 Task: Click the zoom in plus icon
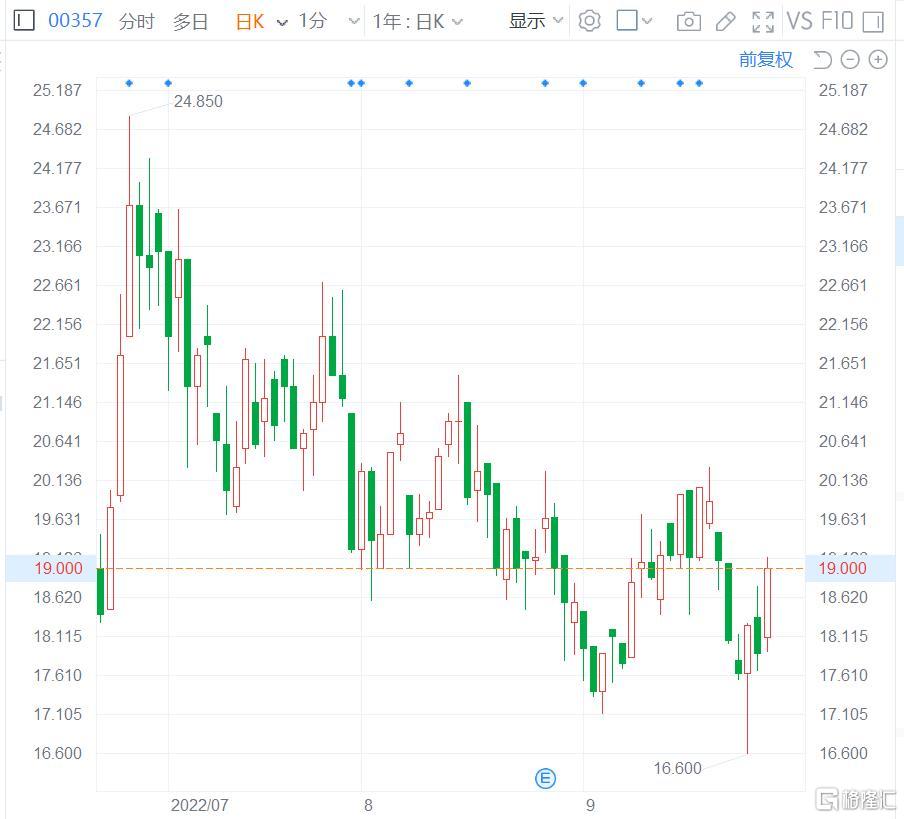[878, 60]
